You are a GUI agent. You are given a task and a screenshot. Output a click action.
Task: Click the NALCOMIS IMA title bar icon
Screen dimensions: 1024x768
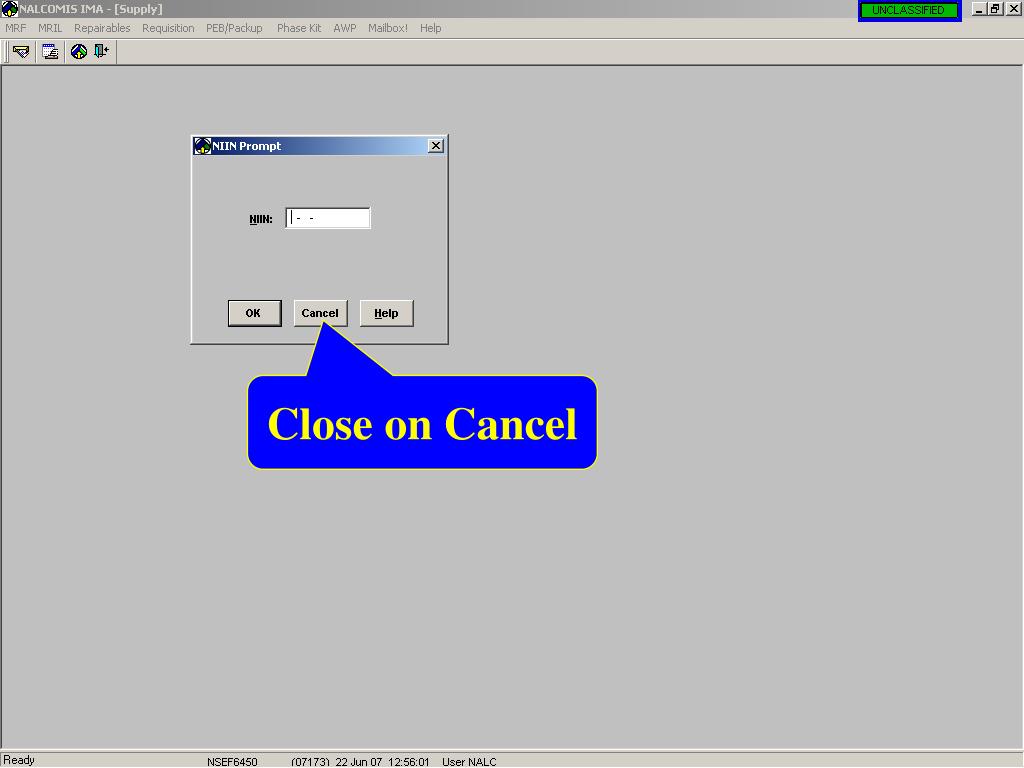coord(9,9)
